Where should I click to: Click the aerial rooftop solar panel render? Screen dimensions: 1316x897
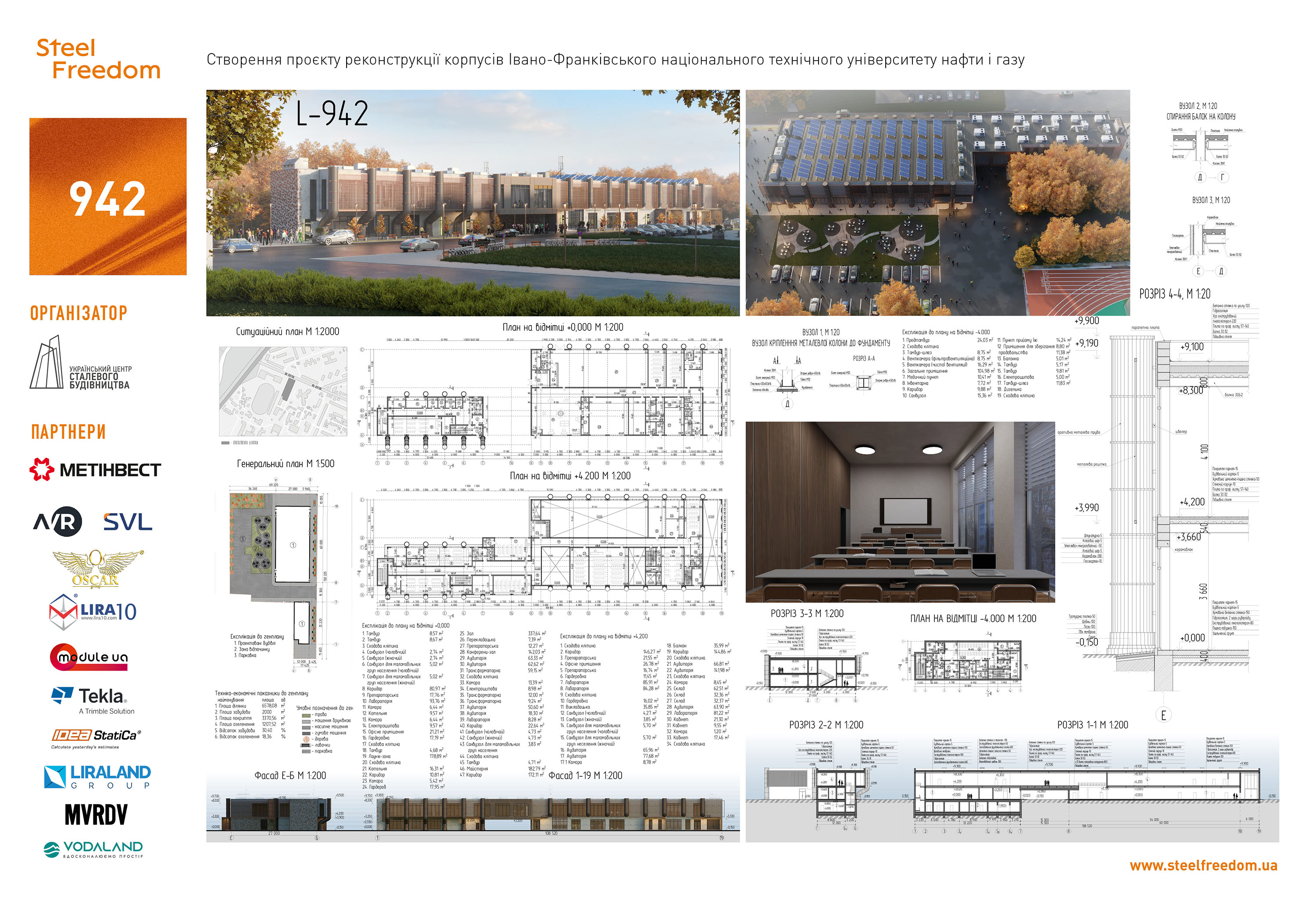point(937,203)
